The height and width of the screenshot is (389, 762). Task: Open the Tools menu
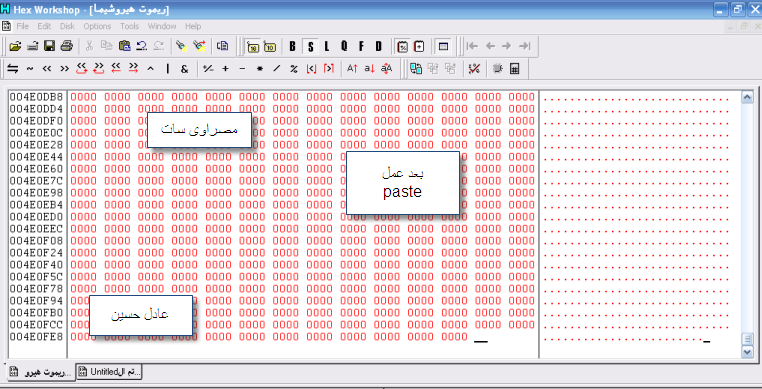click(x=129, y=26)
